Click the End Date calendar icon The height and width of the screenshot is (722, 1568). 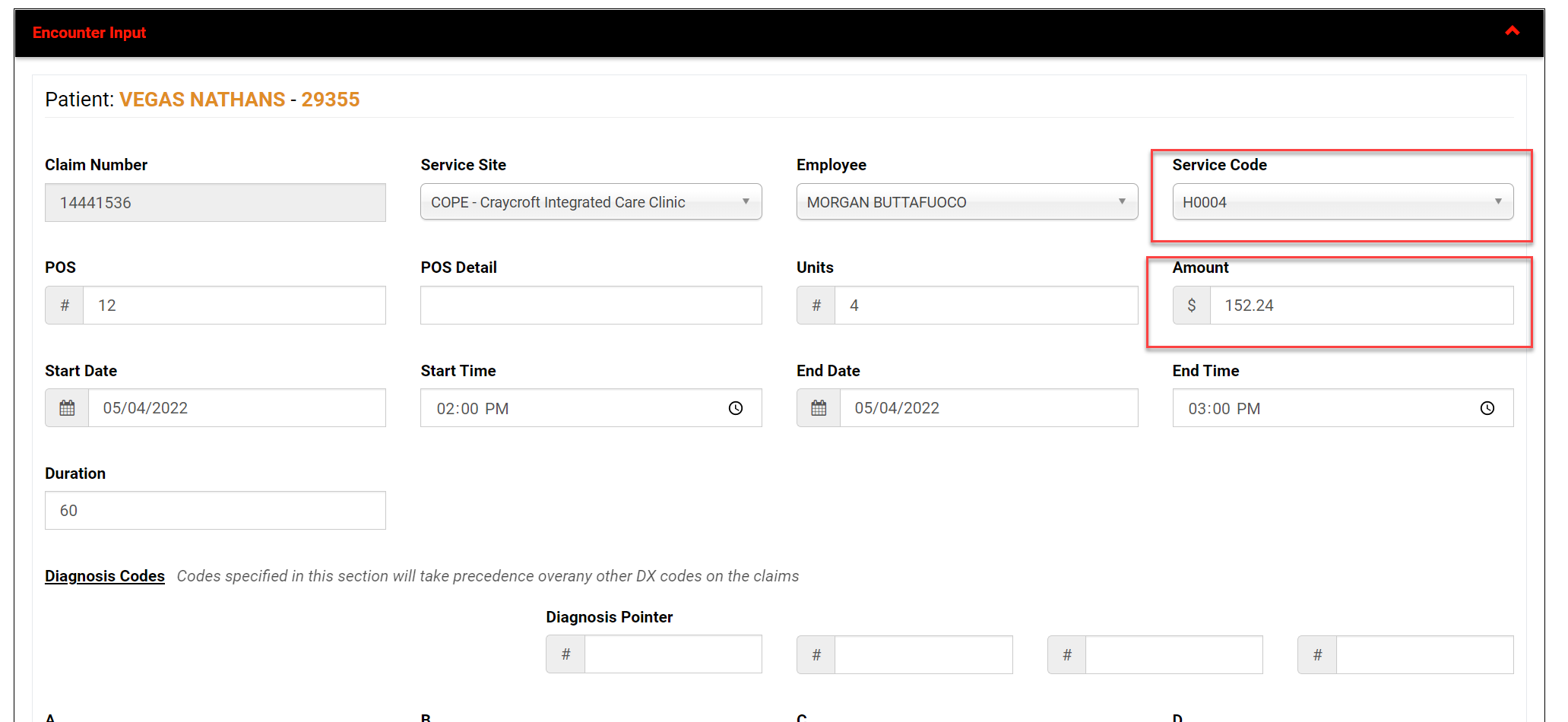(x=819, y=408)
